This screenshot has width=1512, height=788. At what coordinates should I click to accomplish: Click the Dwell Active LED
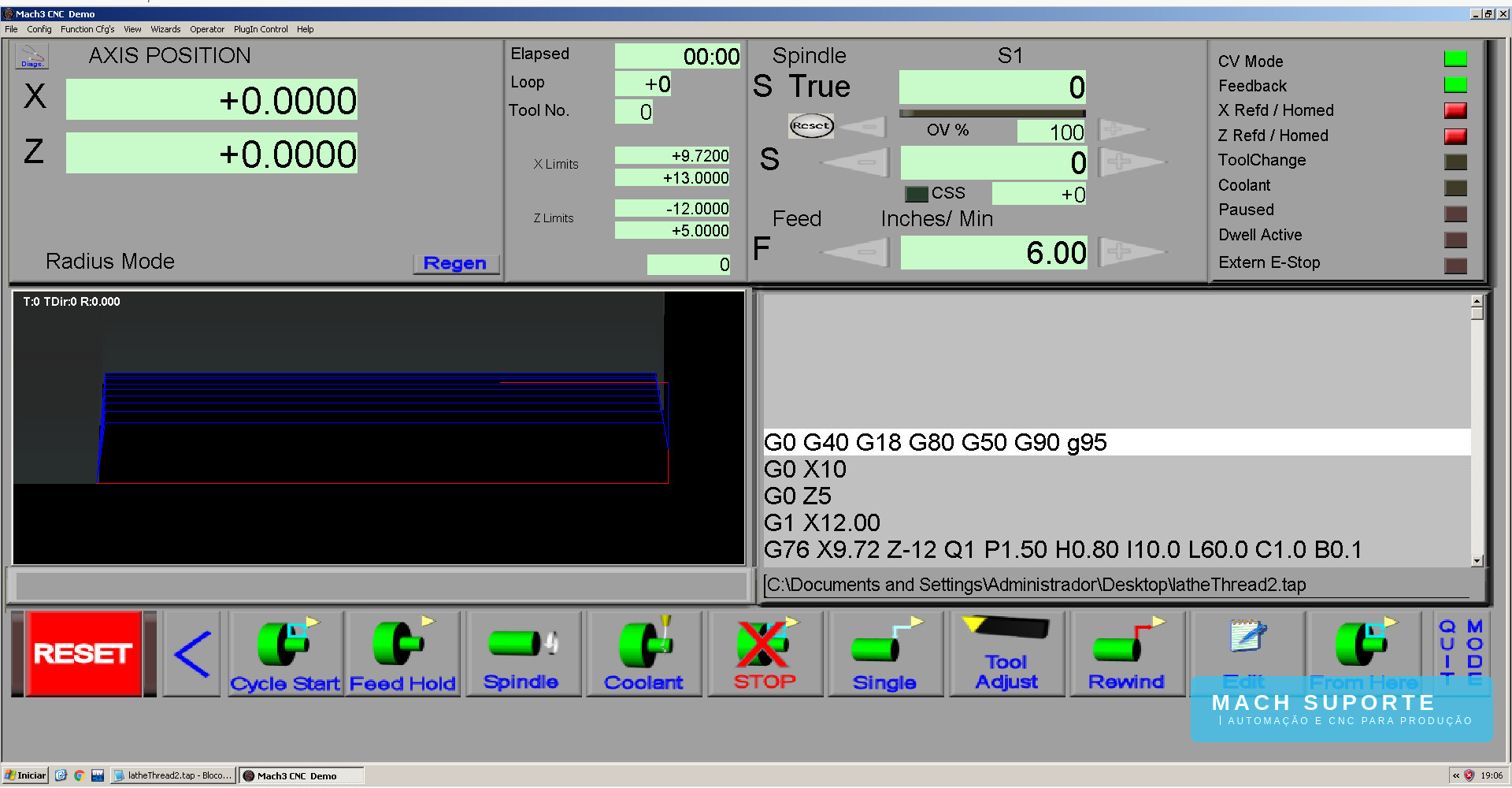coord(1455,240)
